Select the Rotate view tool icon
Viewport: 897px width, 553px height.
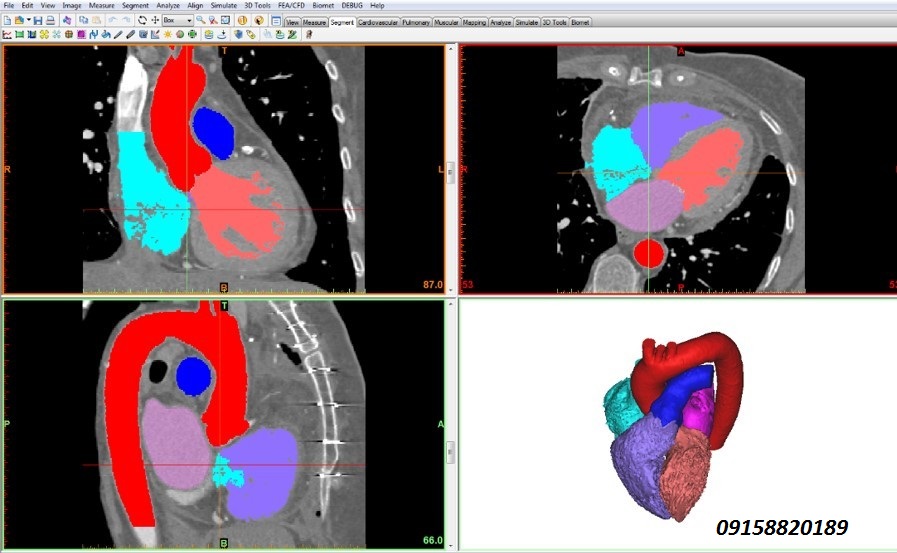click(142, 20)
